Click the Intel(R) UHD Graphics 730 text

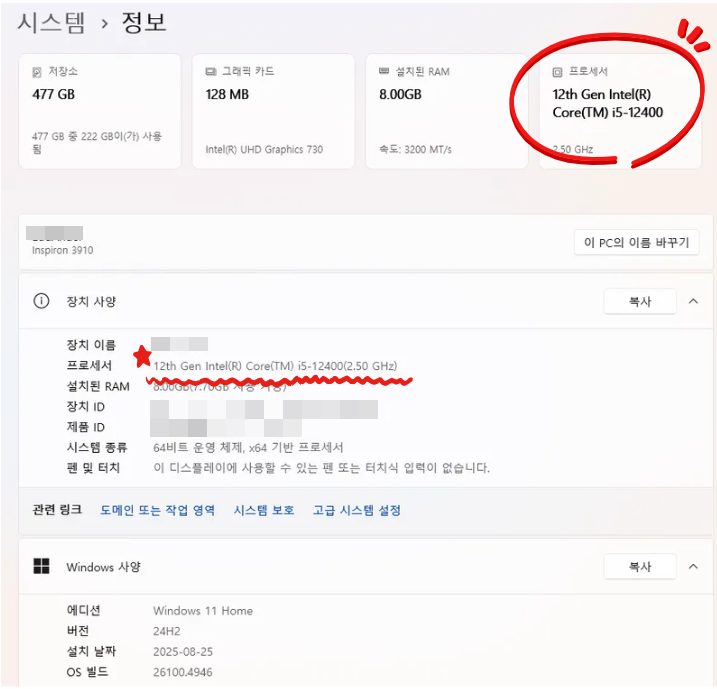coord(264,150)
